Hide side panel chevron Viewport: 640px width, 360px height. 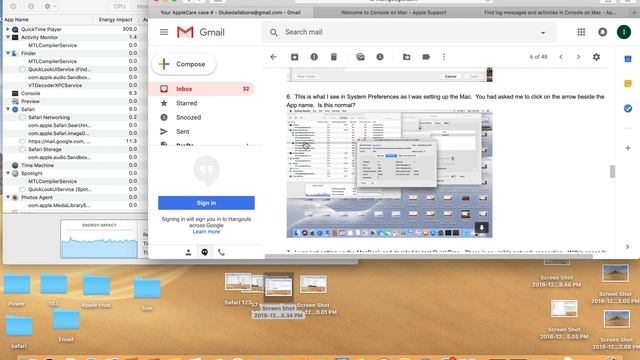(x=627, y=247)
